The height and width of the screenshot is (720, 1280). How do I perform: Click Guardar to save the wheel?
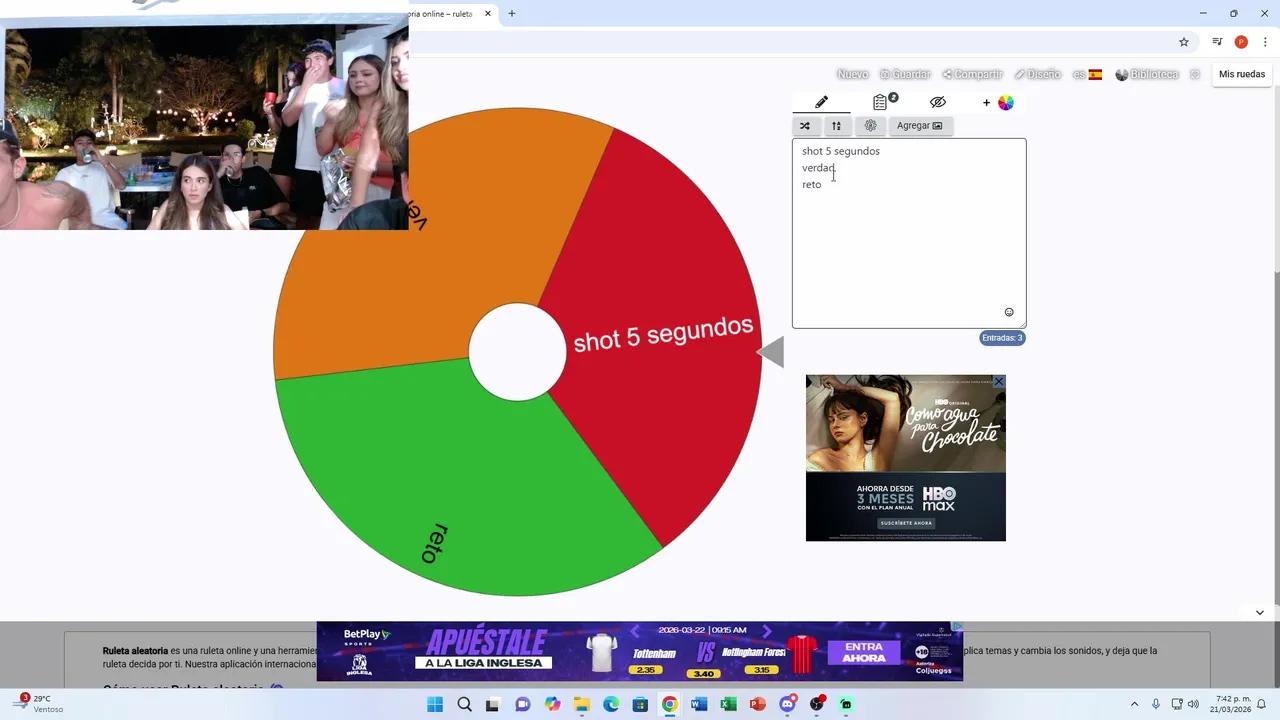coord(905,74)
